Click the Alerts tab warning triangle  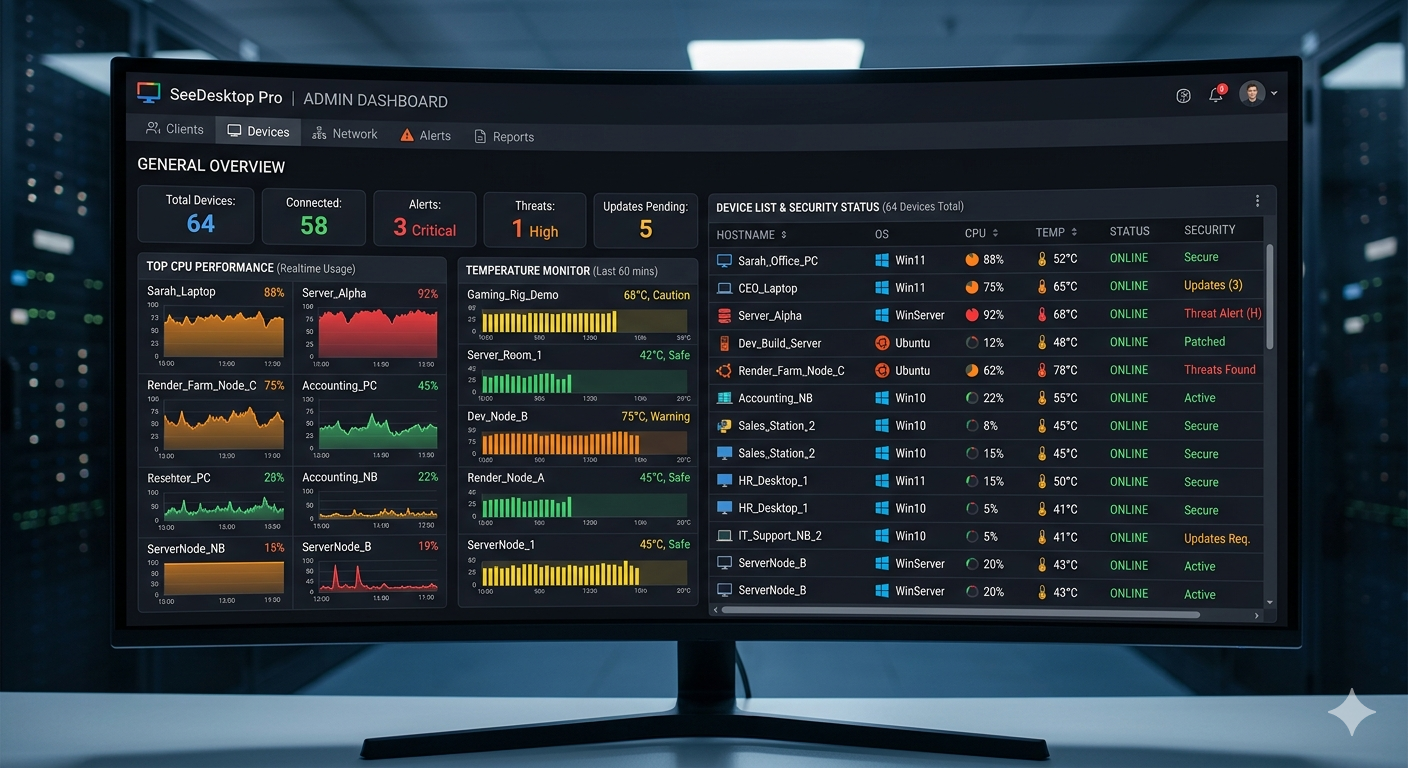pyautogui.click(x=407, y=135)
